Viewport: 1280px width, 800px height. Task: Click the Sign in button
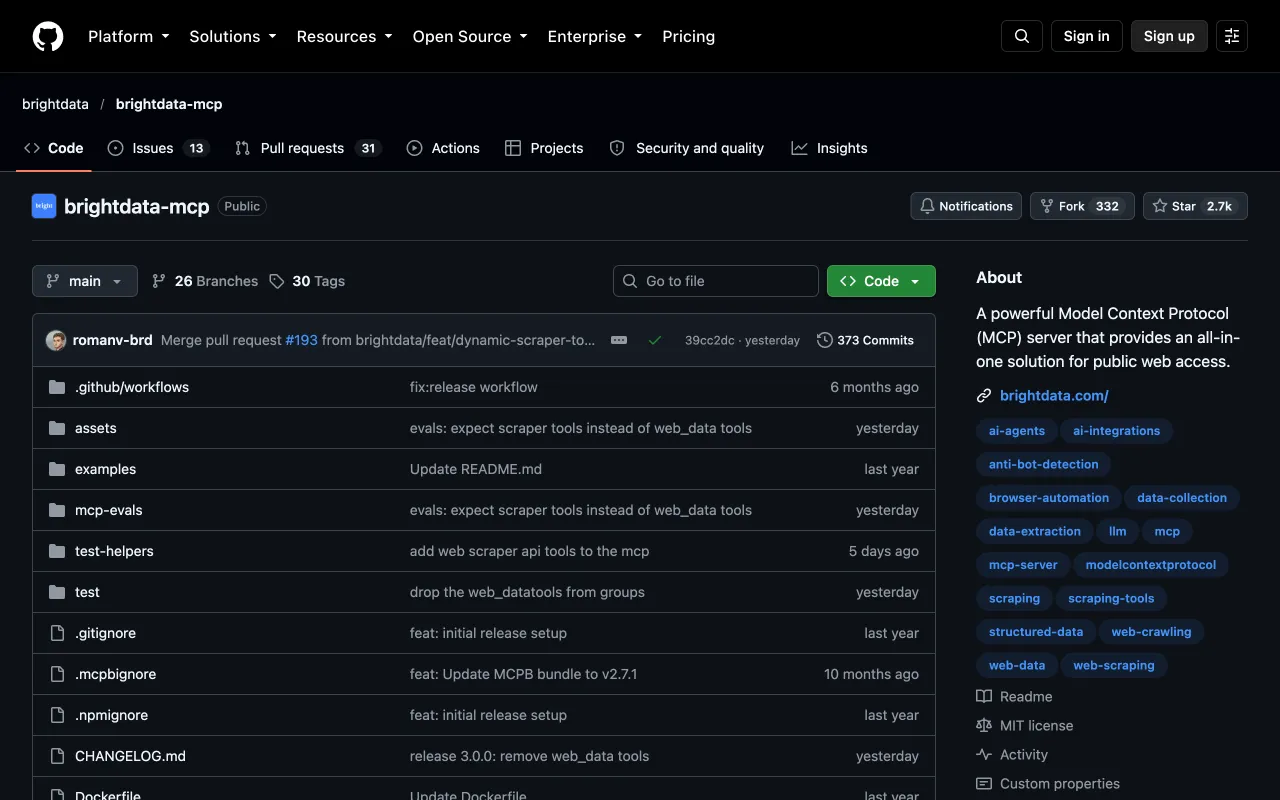(x=1087, y=36)
